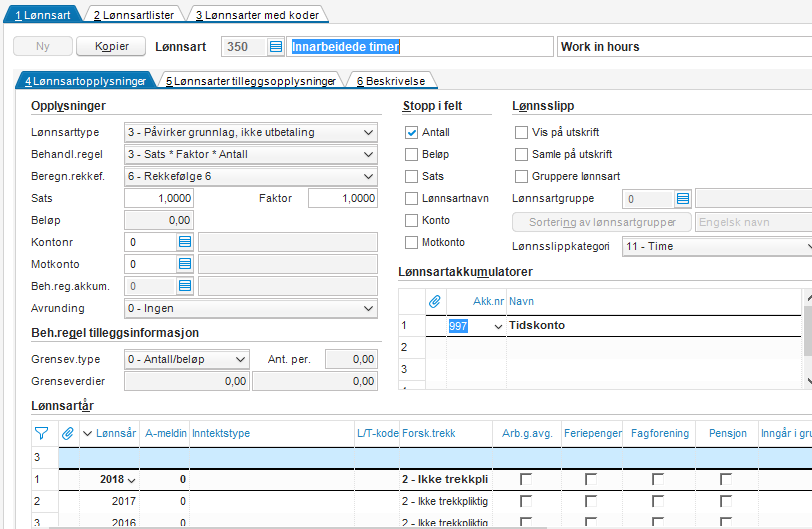The height and width of the screenshot is (529, 812).
Task: Check the Beløp stop checkbox
Action: (411, 154)
